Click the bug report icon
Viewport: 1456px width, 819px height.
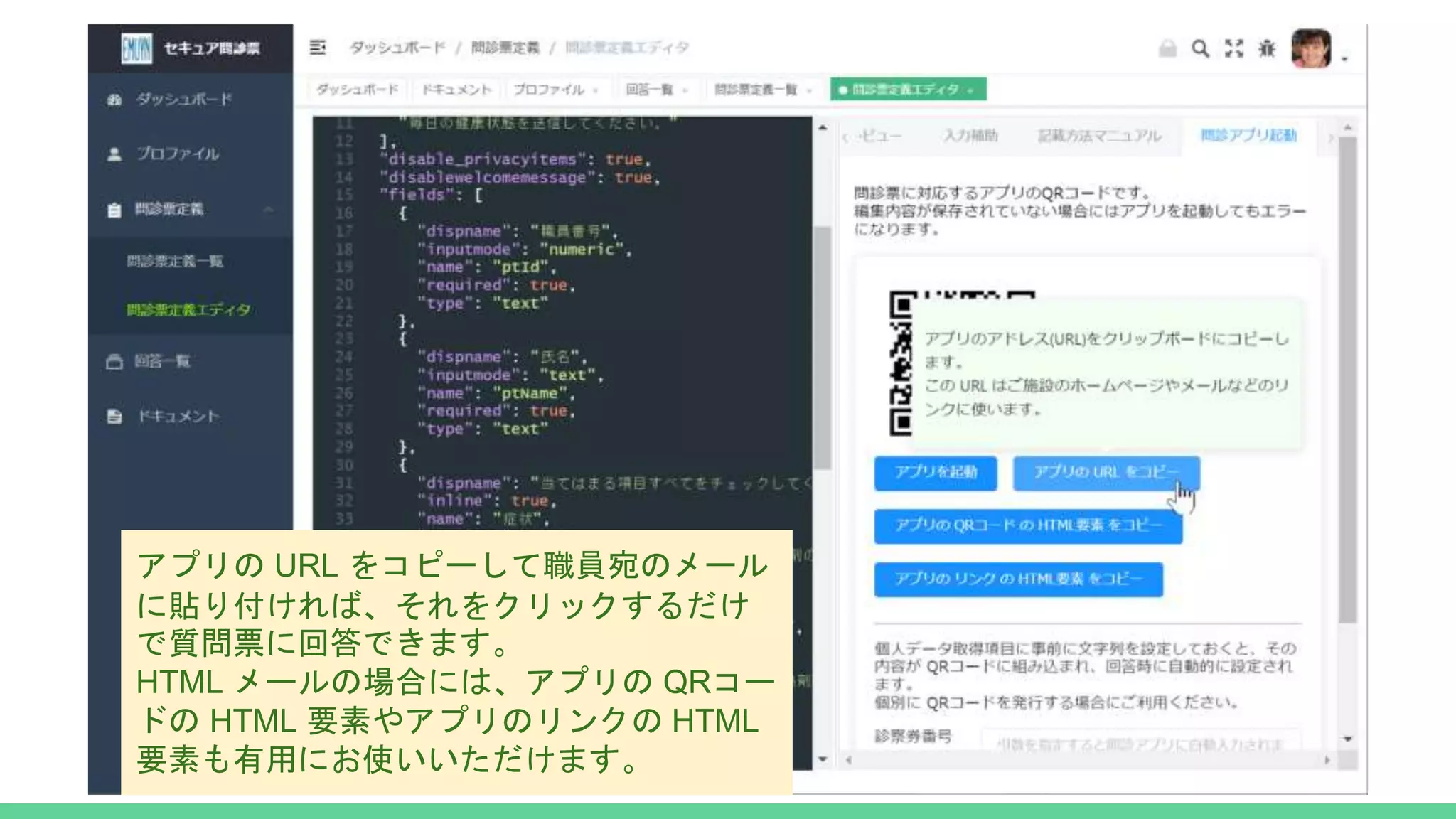coord(1267,48)
